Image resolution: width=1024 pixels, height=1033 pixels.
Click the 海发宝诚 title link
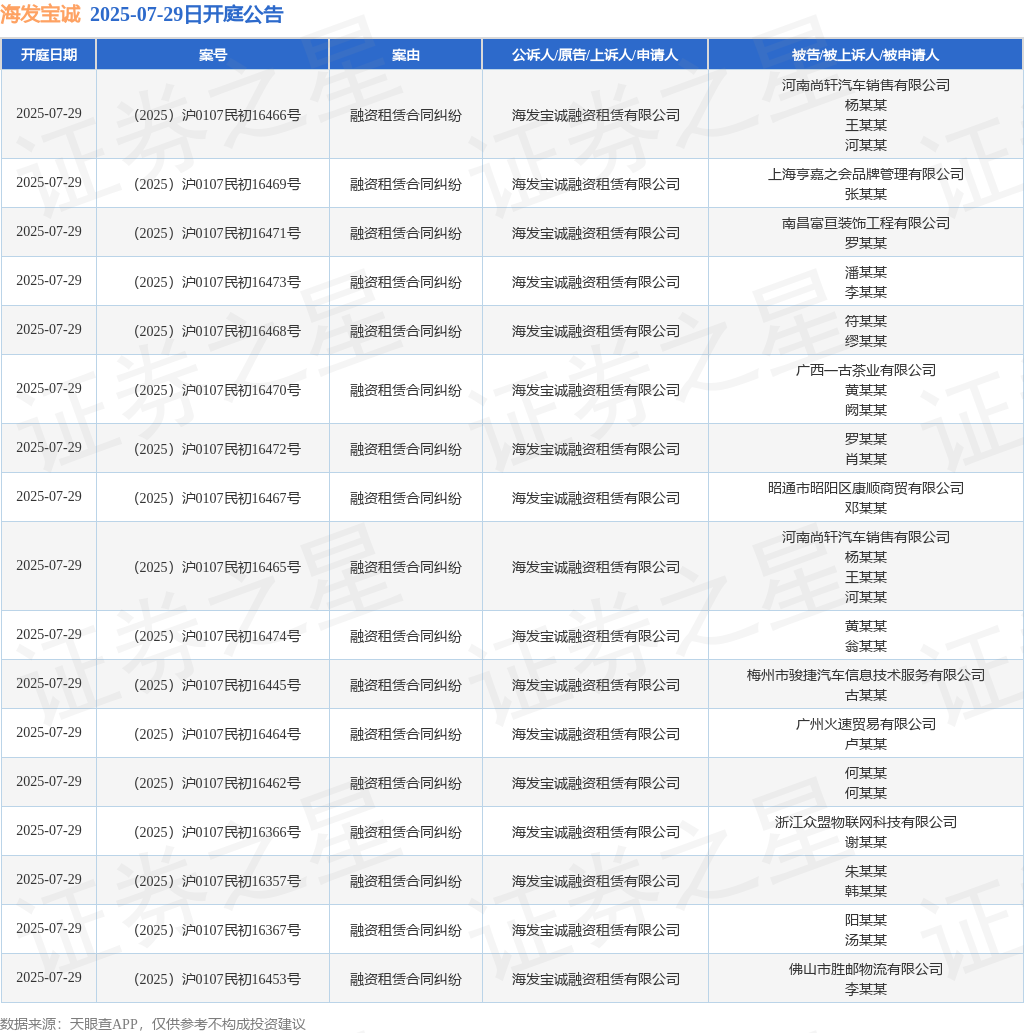pos(40,14)
